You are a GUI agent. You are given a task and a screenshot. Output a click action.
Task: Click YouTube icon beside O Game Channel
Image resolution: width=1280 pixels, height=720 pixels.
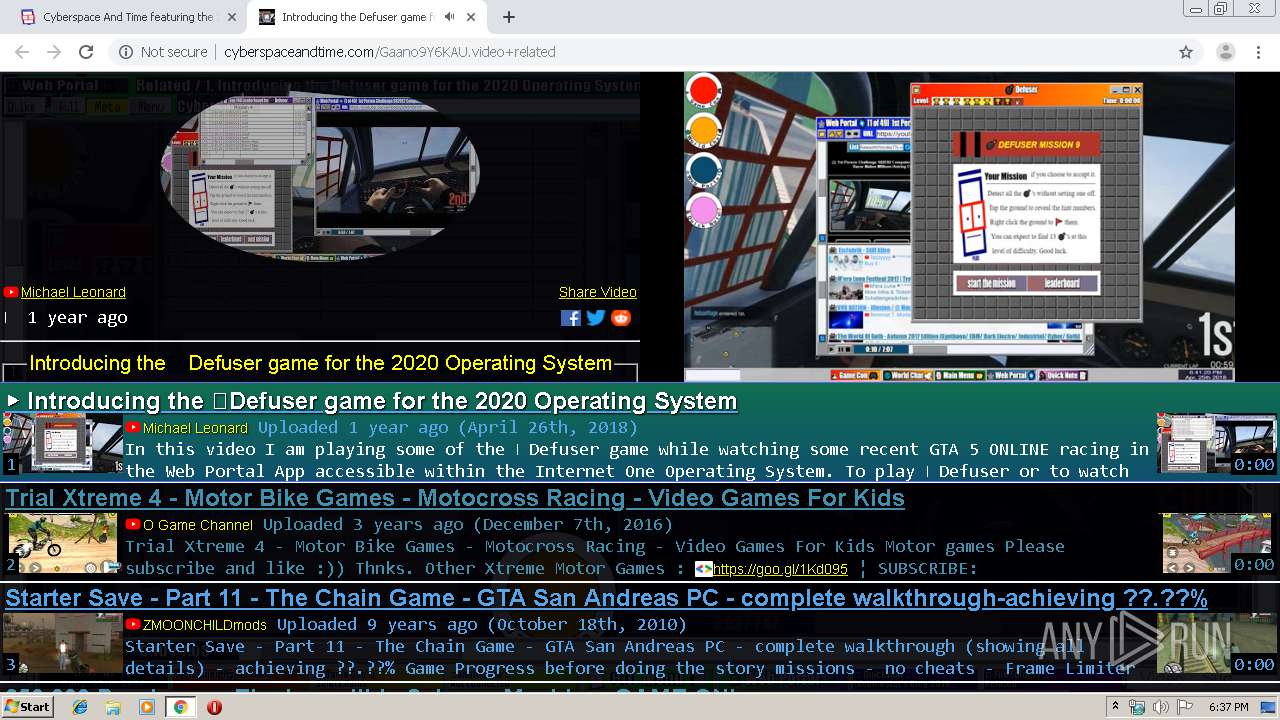(133, 524)
